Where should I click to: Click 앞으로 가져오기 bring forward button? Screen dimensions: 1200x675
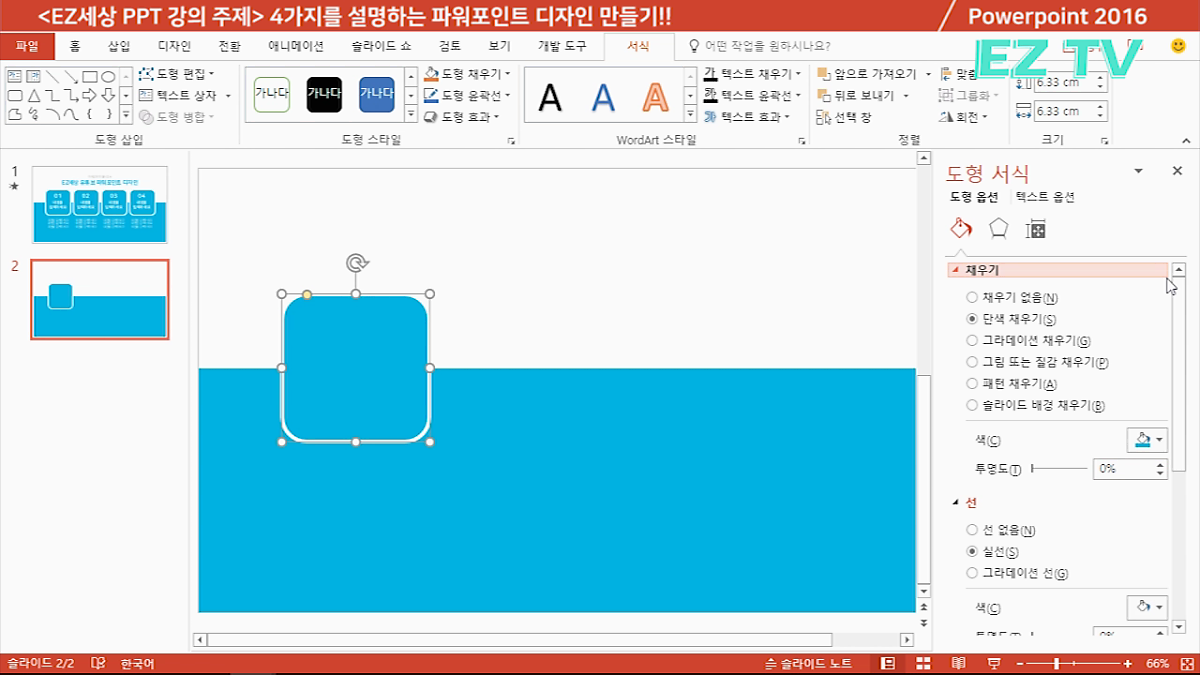pos(867,74)
